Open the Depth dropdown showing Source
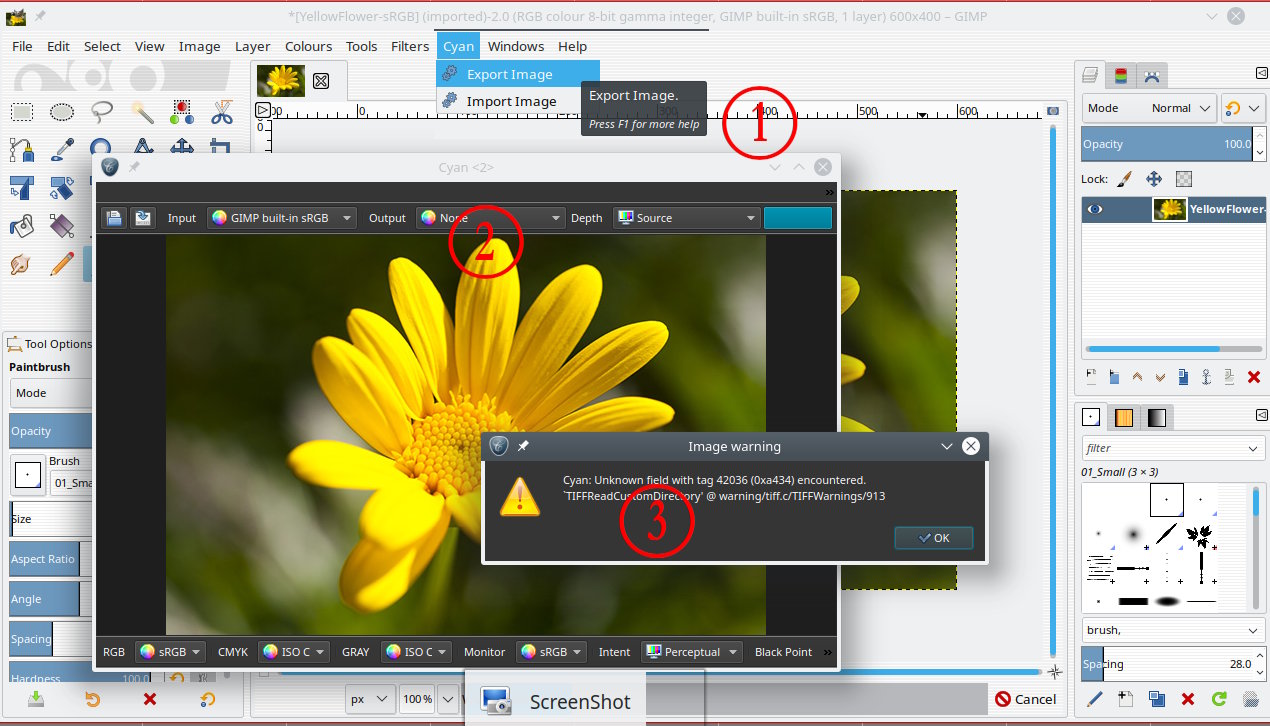 coord(687,217)
